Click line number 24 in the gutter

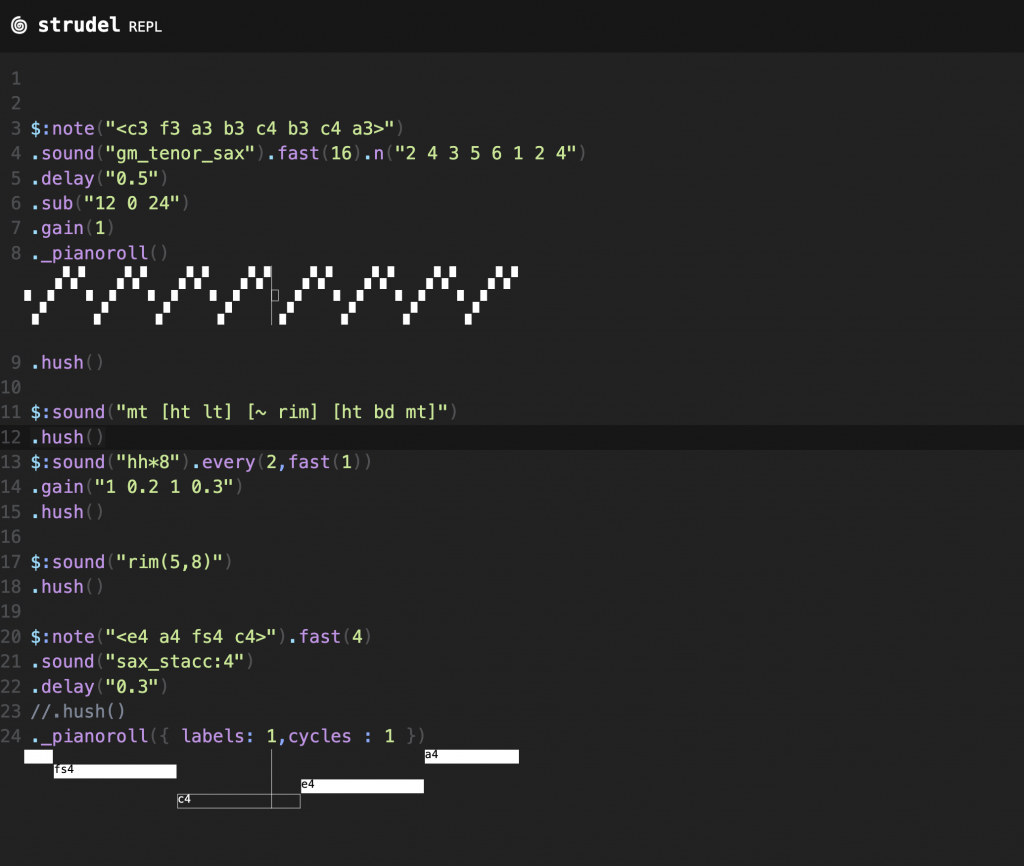click(11, 736)
